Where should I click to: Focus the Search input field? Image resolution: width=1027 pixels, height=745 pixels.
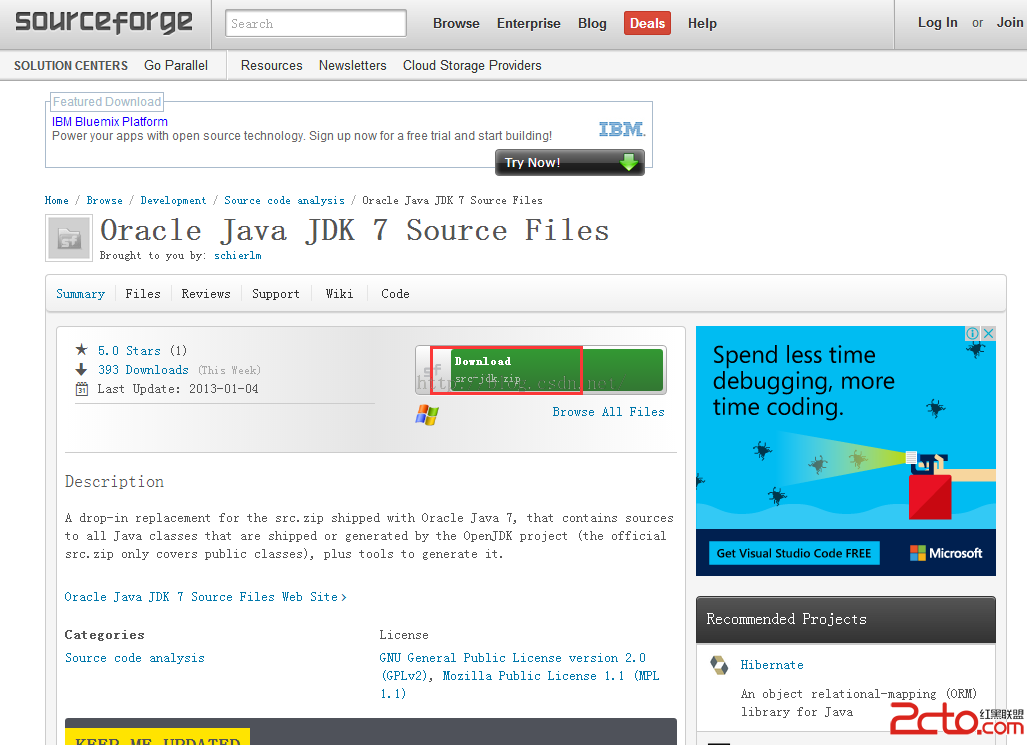(316, 24)
